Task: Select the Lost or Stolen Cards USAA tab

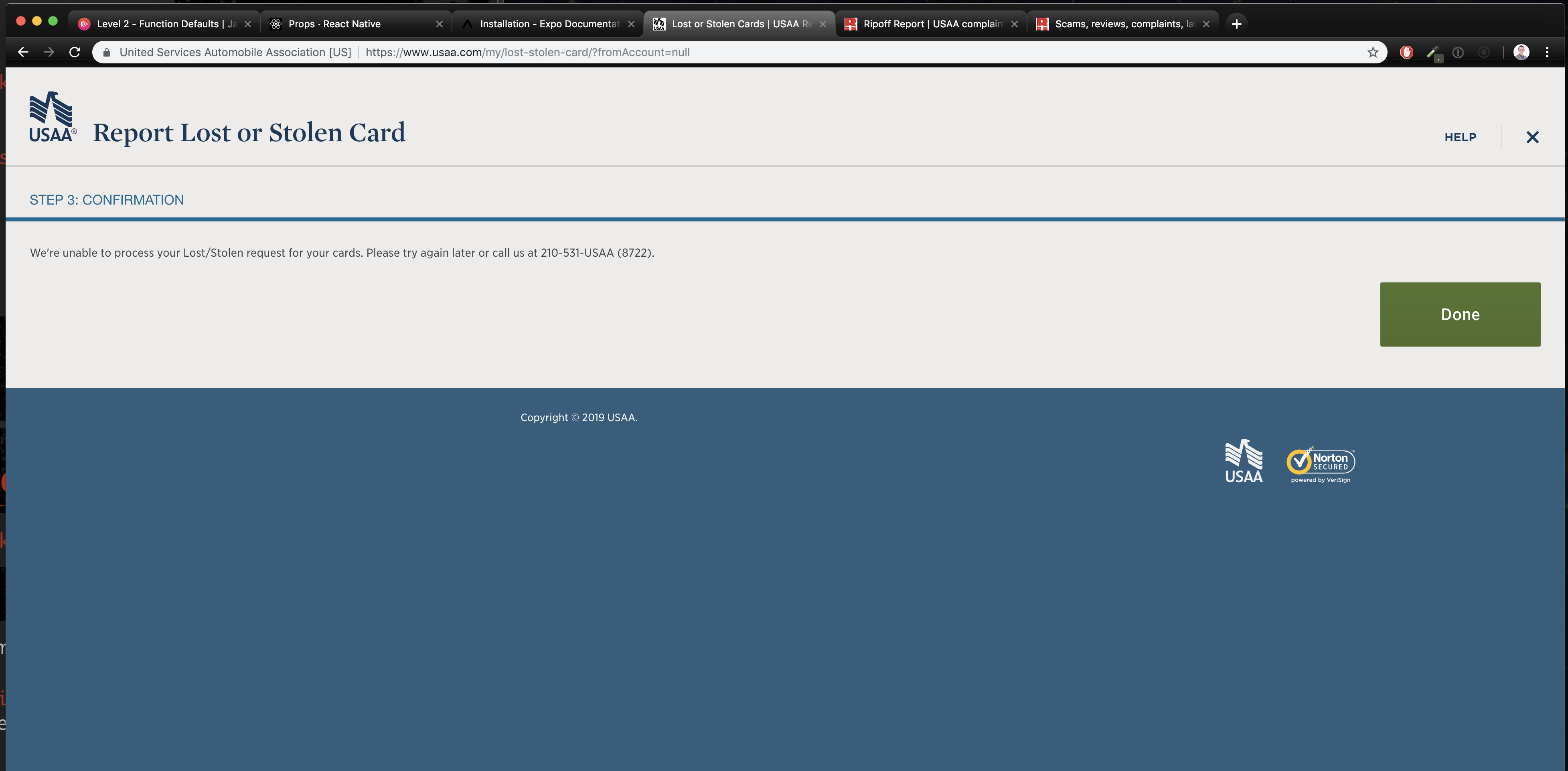Action: click(x=739, y=24)
